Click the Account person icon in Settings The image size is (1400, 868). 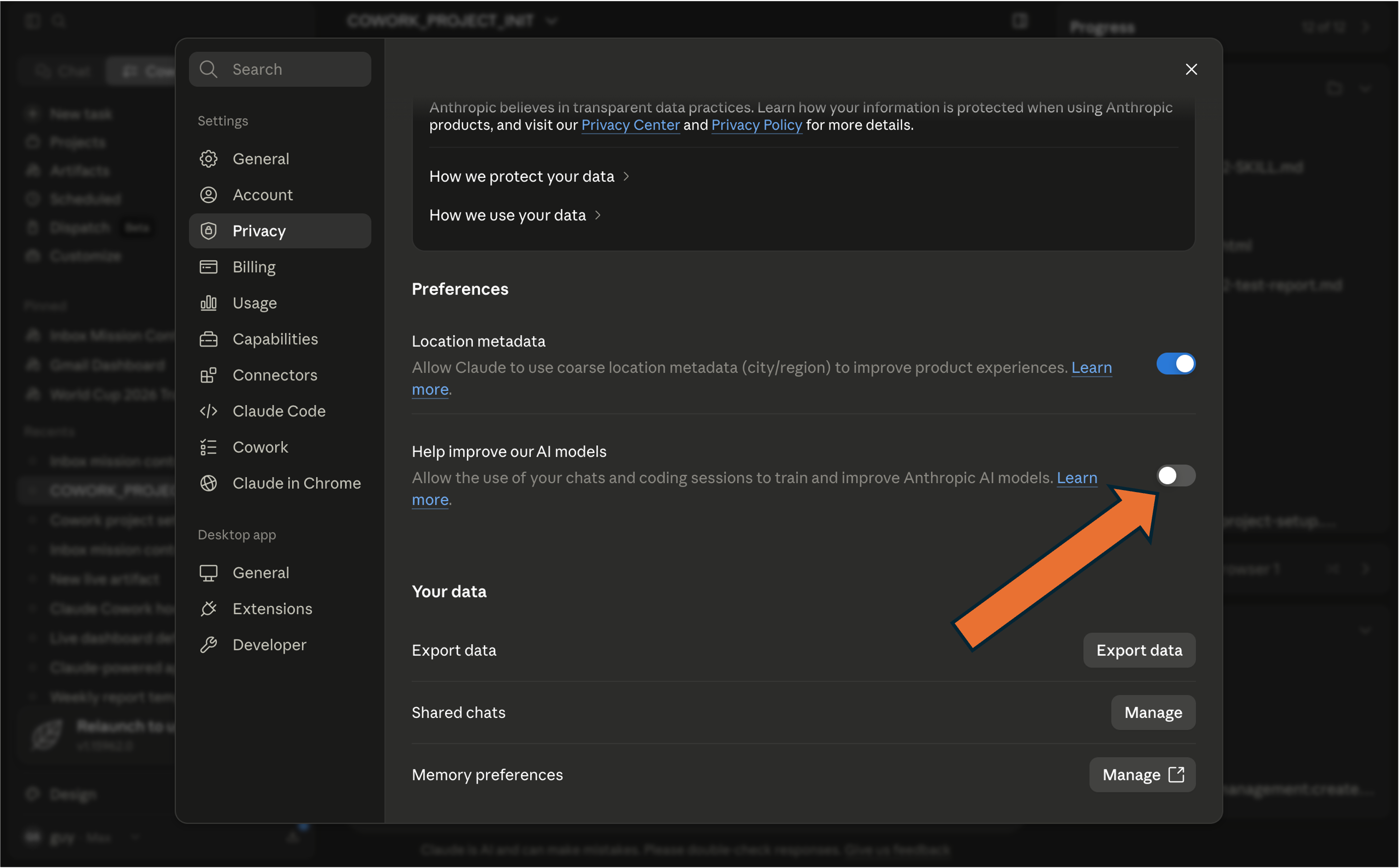click(x=208, y=195)
